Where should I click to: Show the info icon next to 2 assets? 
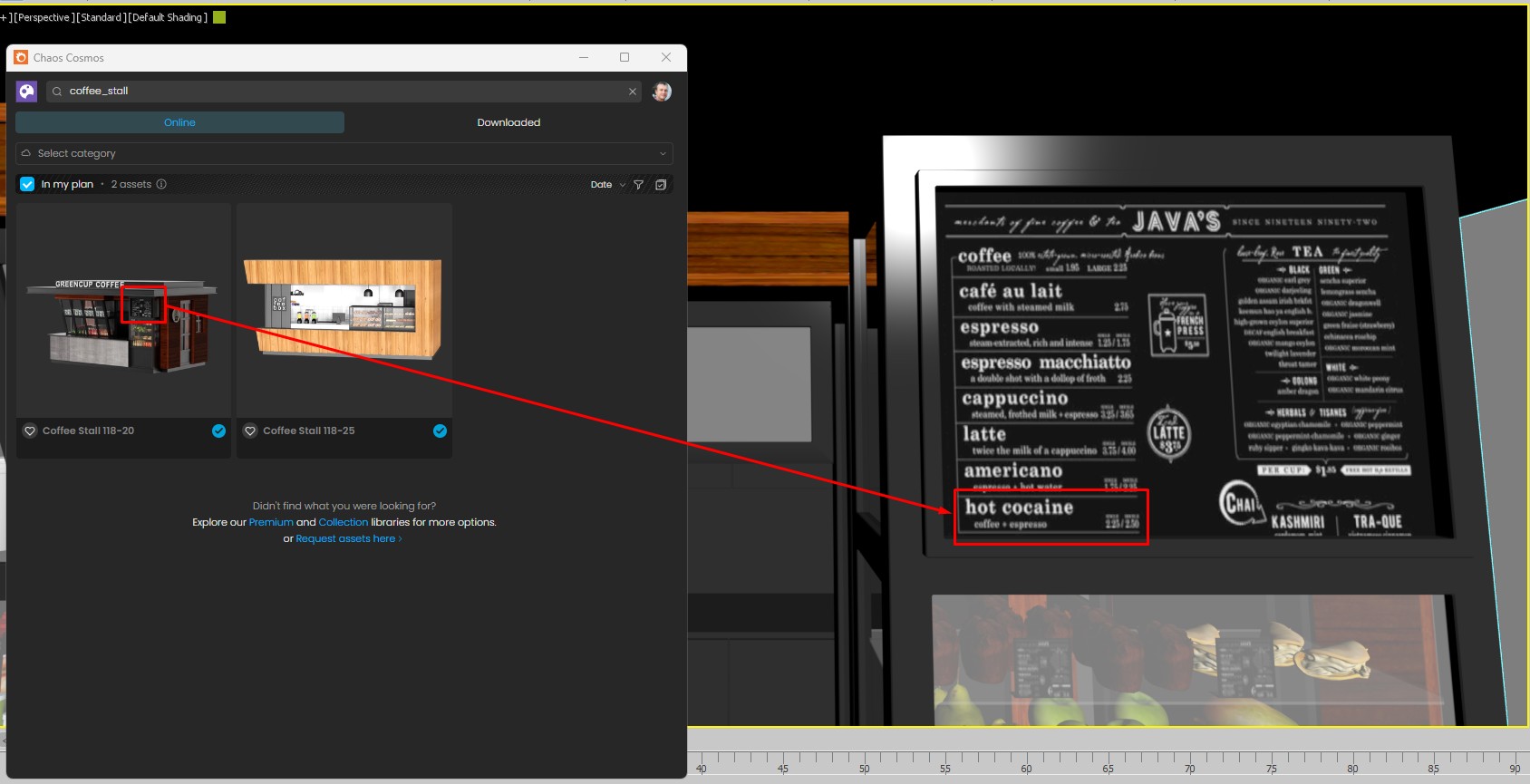point(161,184)
